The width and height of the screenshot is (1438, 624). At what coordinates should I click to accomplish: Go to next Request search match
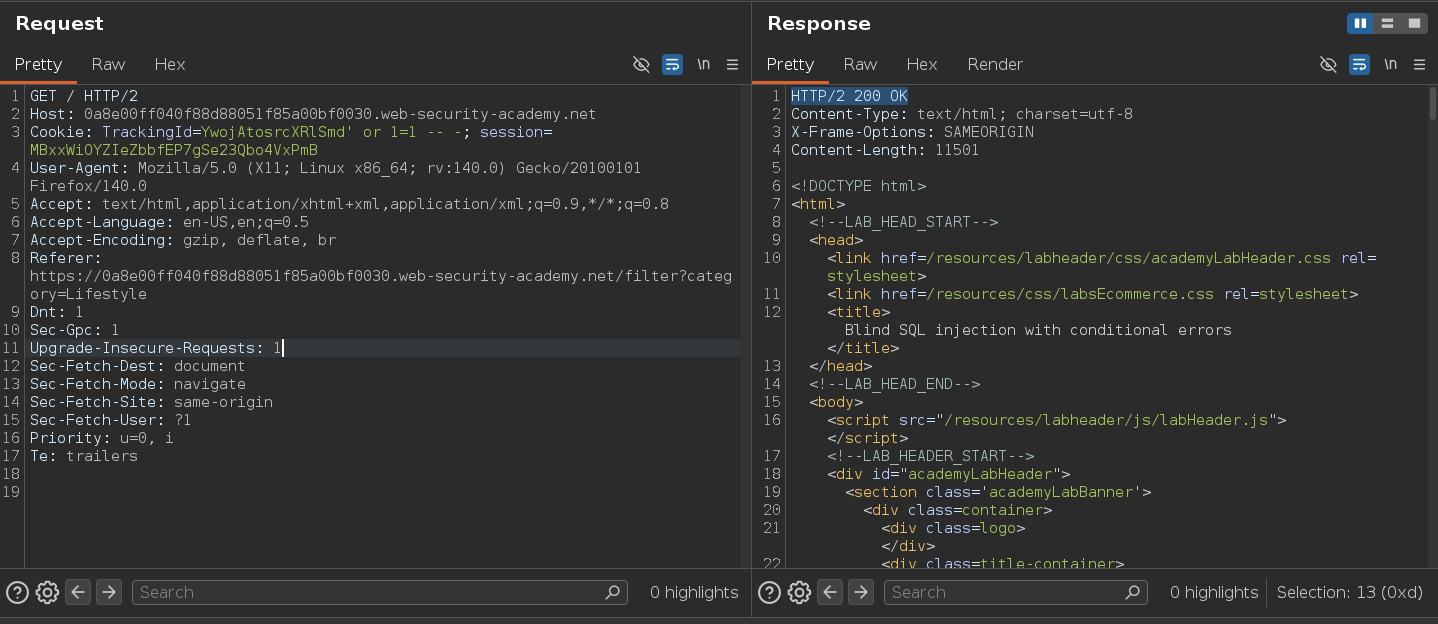click(109, 592)
